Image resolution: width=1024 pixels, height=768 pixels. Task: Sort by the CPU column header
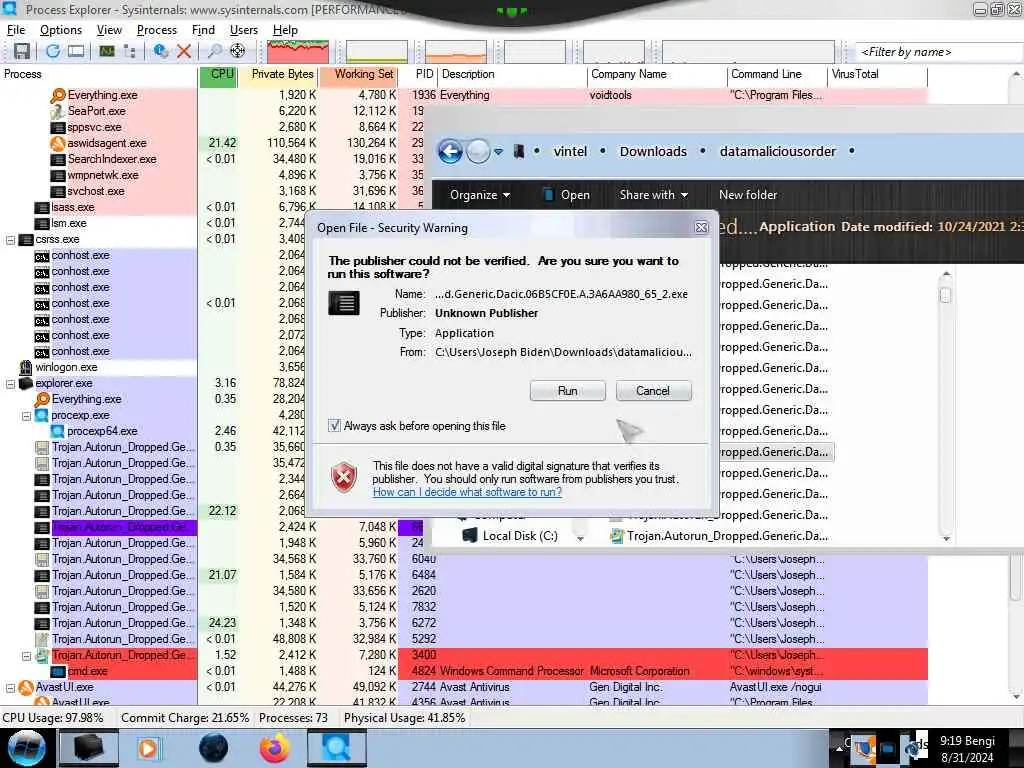tap(217, 74)
